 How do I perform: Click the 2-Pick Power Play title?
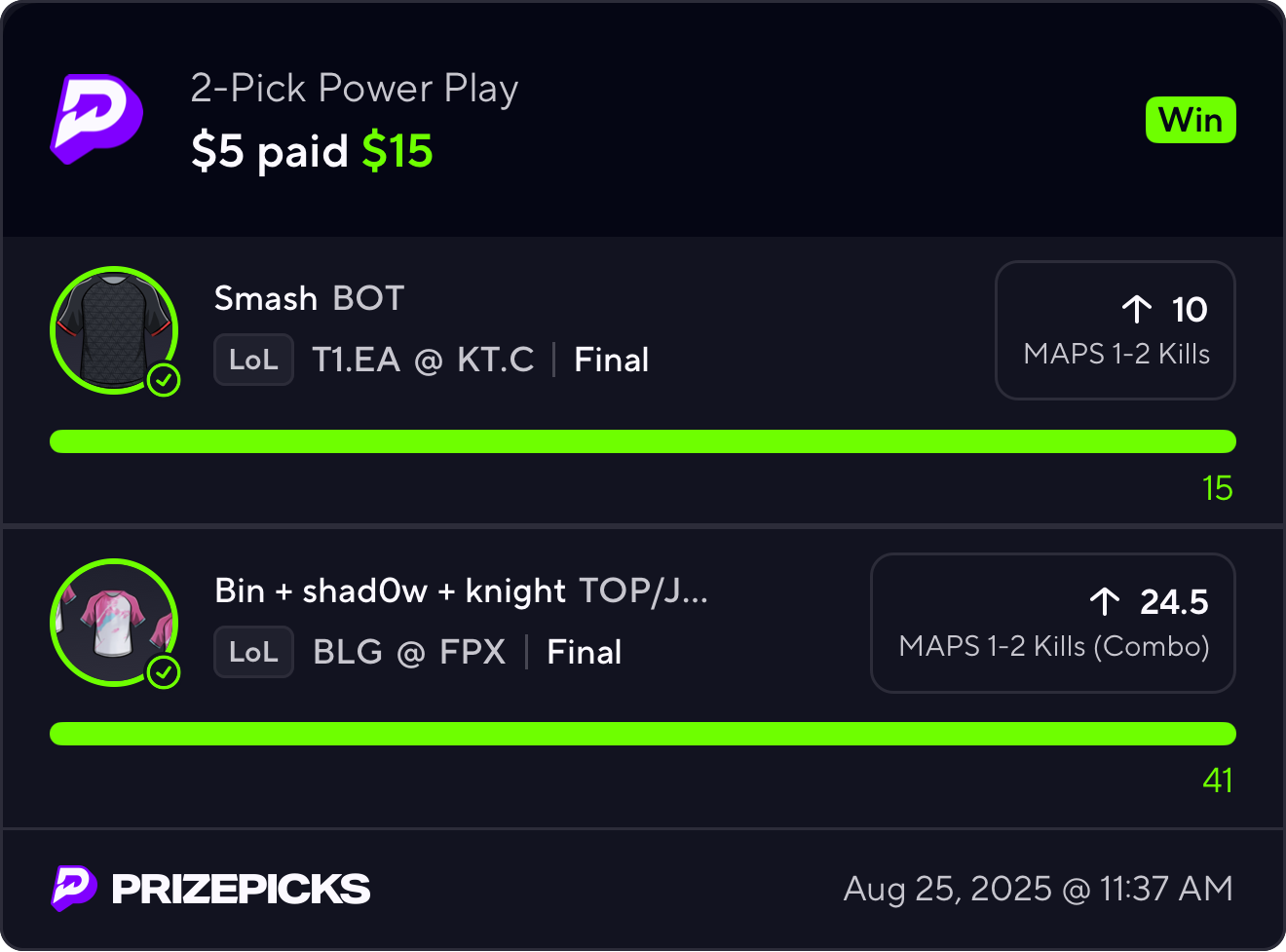pyautogui.click(x=354, y=89)
